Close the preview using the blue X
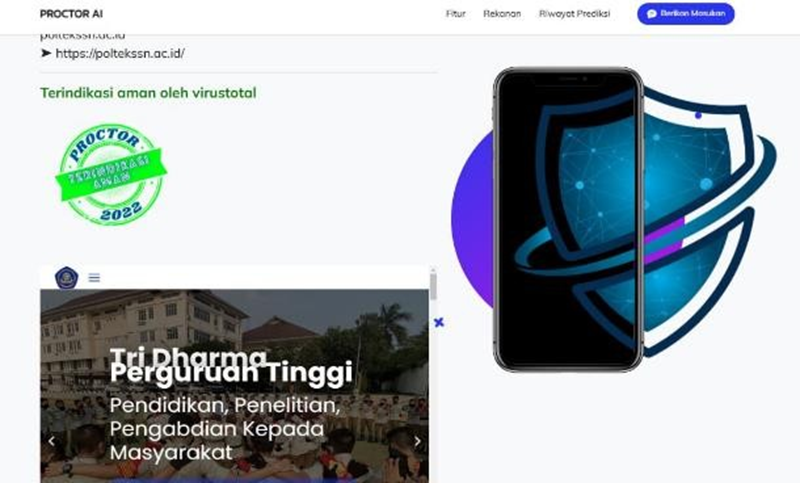 [439, 322]
